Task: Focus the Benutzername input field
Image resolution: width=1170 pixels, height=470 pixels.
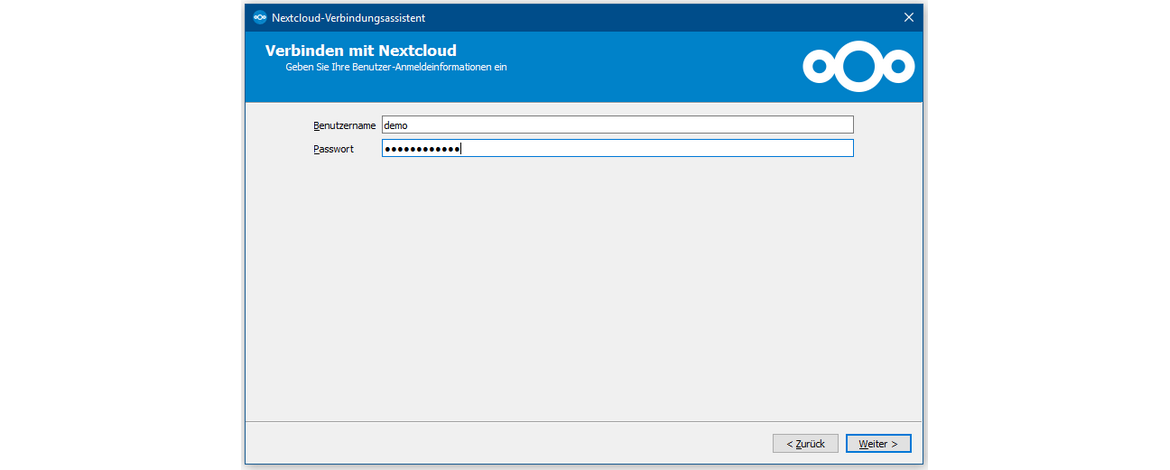Action: (x=617, y=125)
